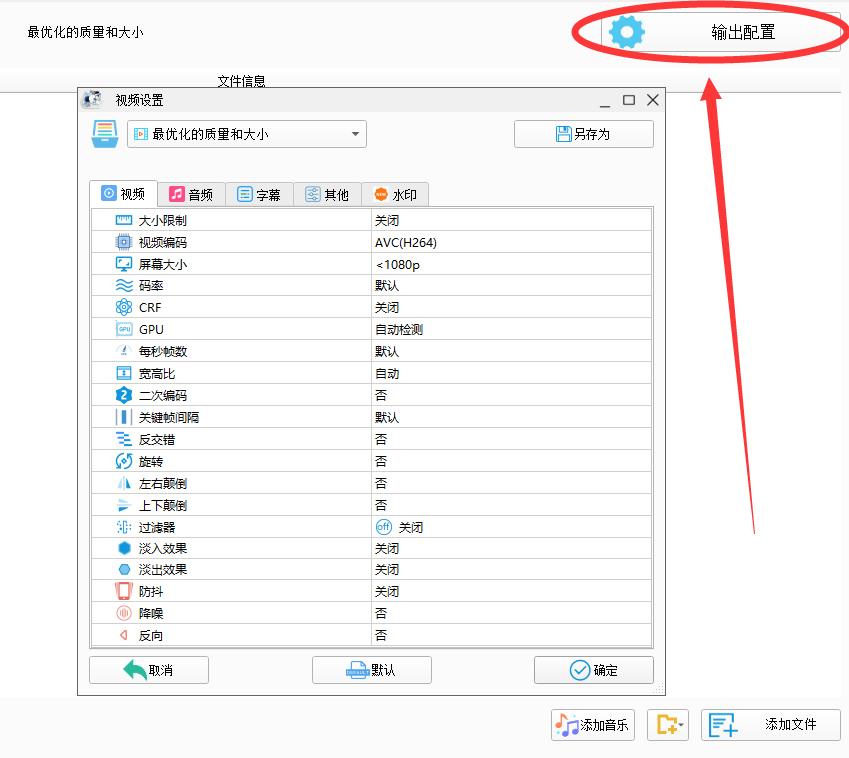Click the 码率 value field 默认
This screenshot has width=849, height=758.
[510, 286]
